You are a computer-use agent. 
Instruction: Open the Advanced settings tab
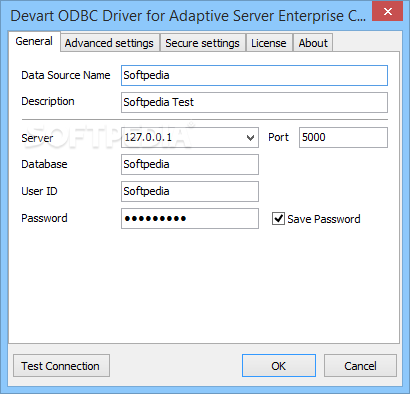tap(109, 43)
